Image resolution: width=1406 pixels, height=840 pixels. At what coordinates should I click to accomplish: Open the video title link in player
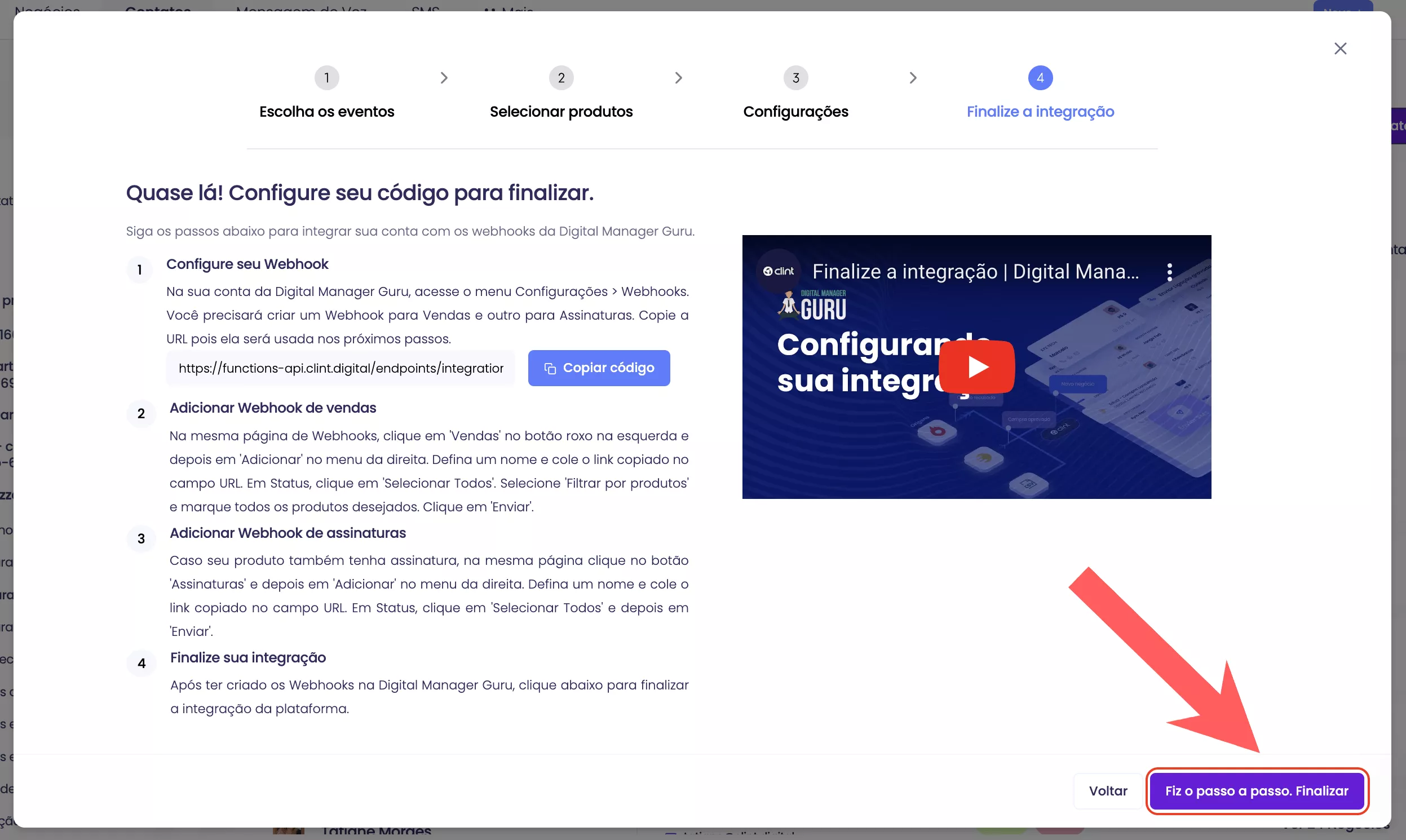click(975, 272)
